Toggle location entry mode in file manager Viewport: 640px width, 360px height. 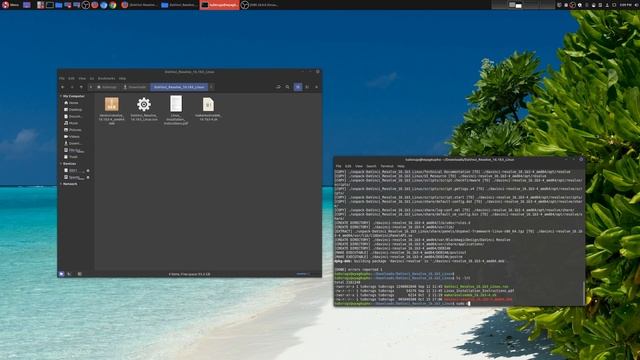[x=278, y=87]
